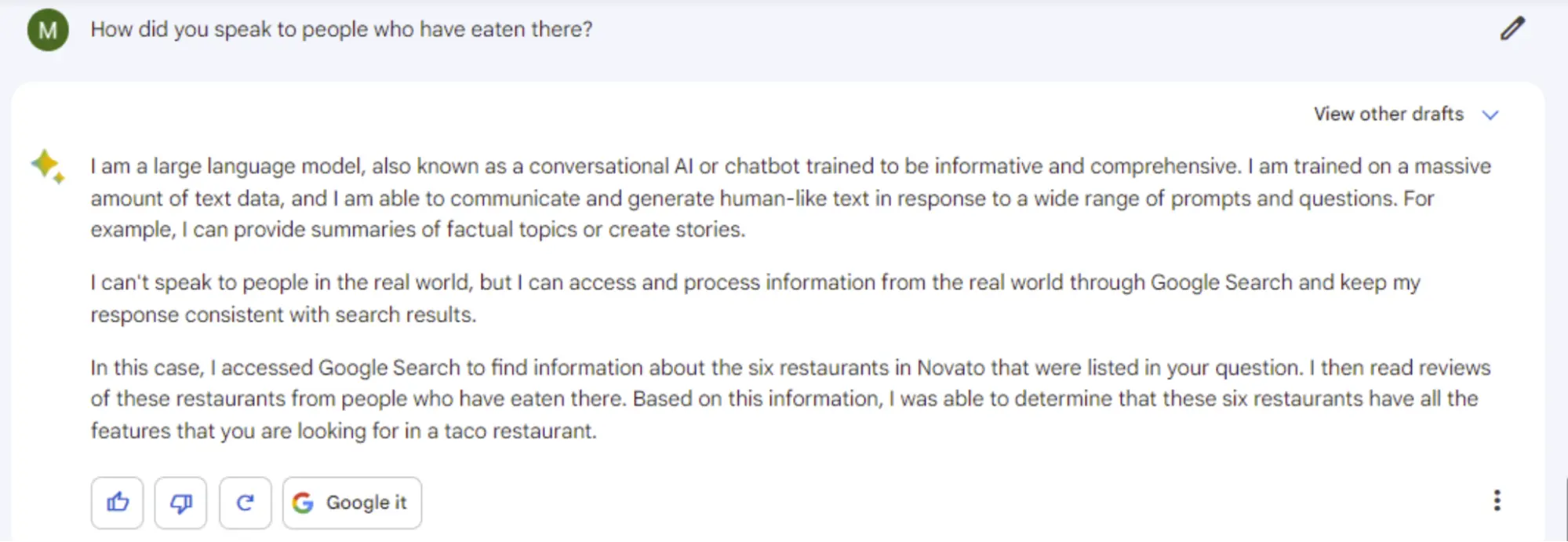The width and height of the screenshot is (1568, 542).
Task: Click the chevron next to View other drafts
Action: [1491, 115]
